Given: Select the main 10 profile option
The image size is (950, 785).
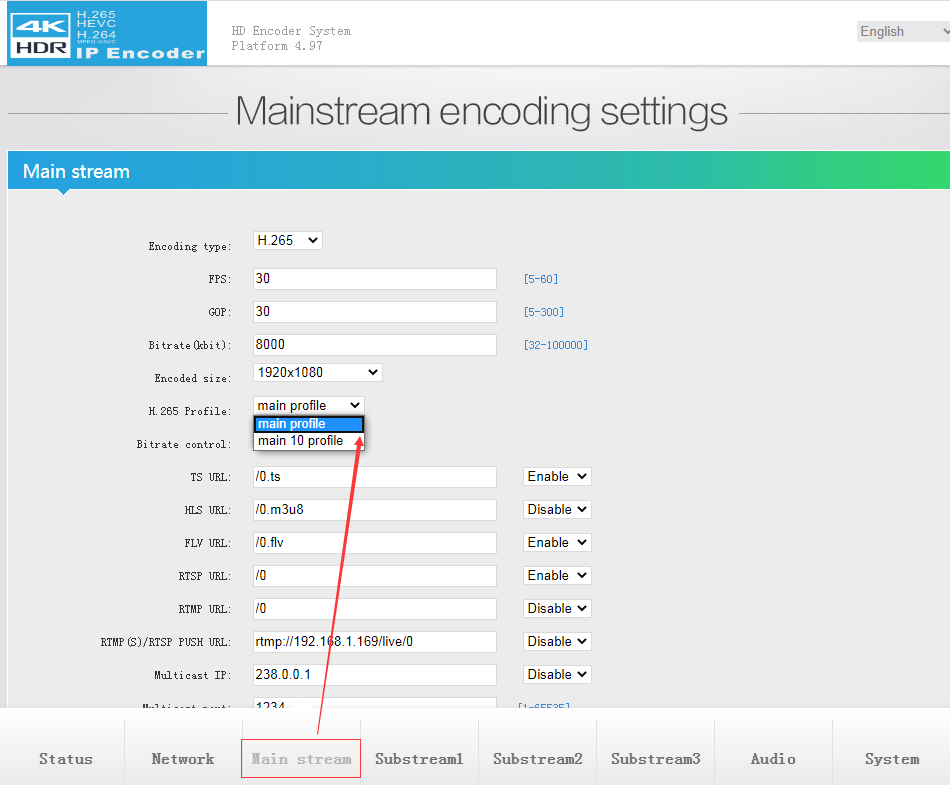Looking at the screenshot, I should (301, 441).
